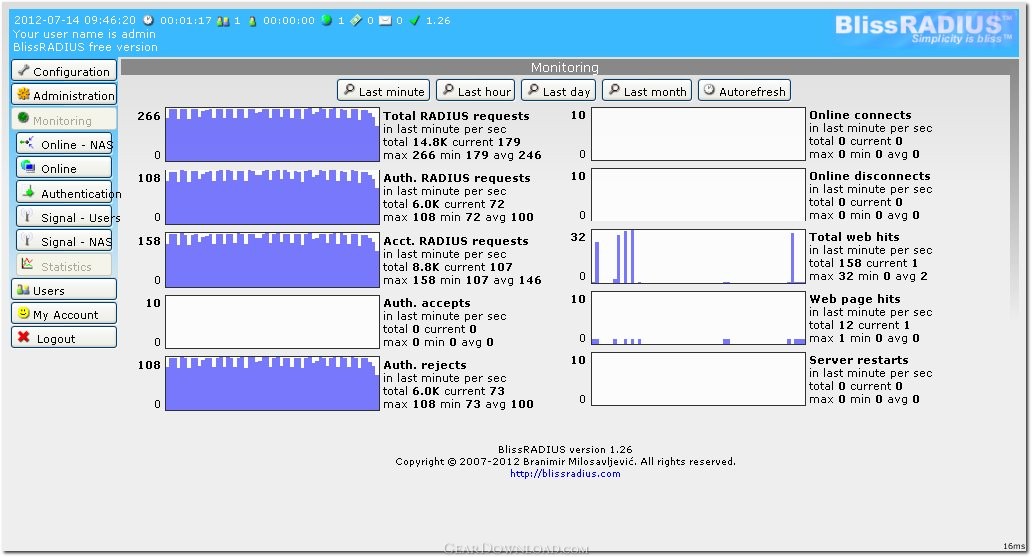The width and height of the screenshot is (1032, 557).
Task: Open Signal - Users page
Action: (64, 216)
